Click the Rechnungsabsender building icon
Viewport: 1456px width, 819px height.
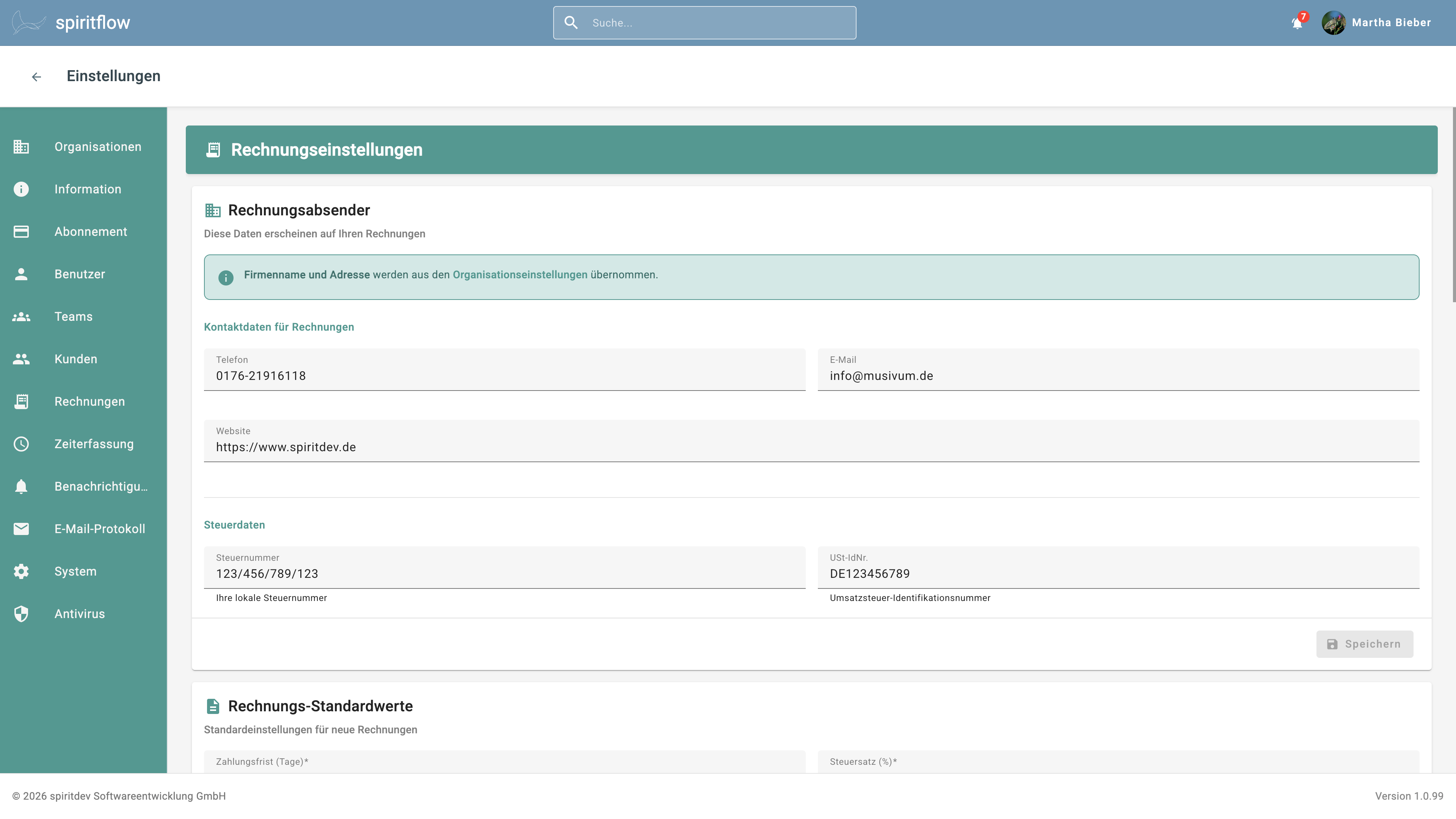tap(213, 210)
